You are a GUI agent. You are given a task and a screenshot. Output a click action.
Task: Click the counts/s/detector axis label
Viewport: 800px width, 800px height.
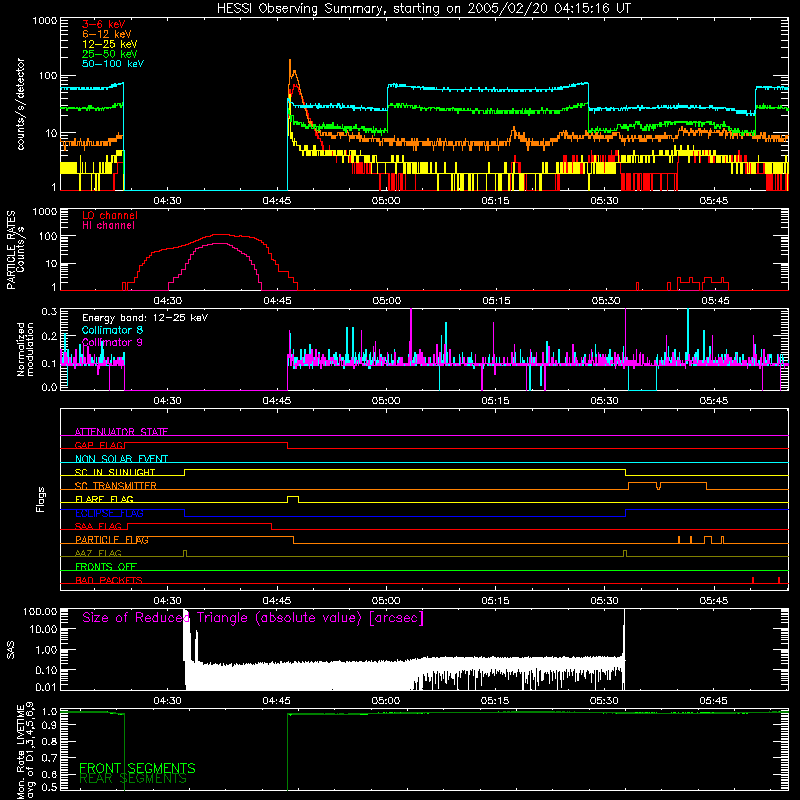pos(20,104)
